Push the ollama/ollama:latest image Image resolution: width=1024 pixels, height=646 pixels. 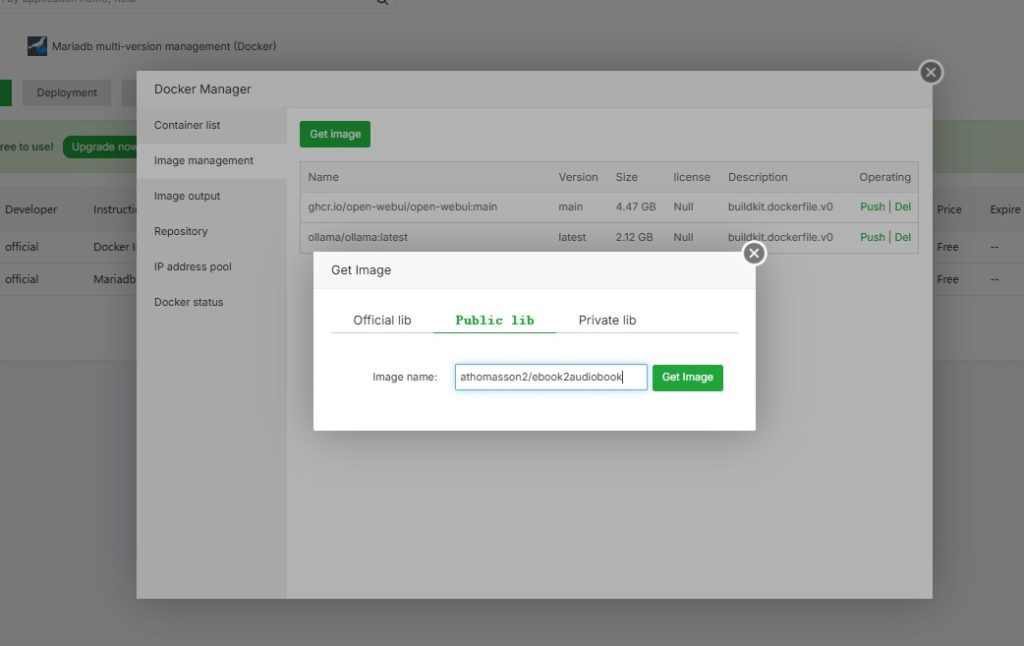coord(872,237)
